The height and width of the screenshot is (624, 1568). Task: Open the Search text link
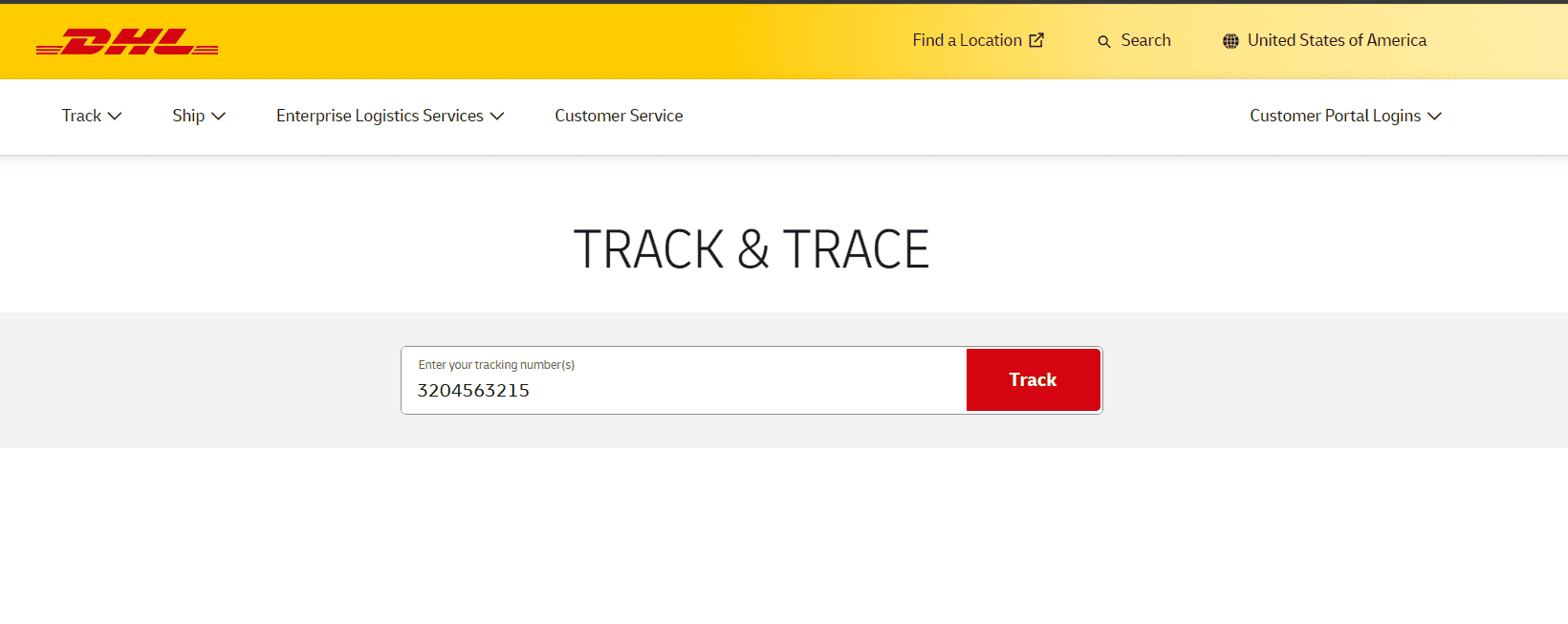[1145, 40]
